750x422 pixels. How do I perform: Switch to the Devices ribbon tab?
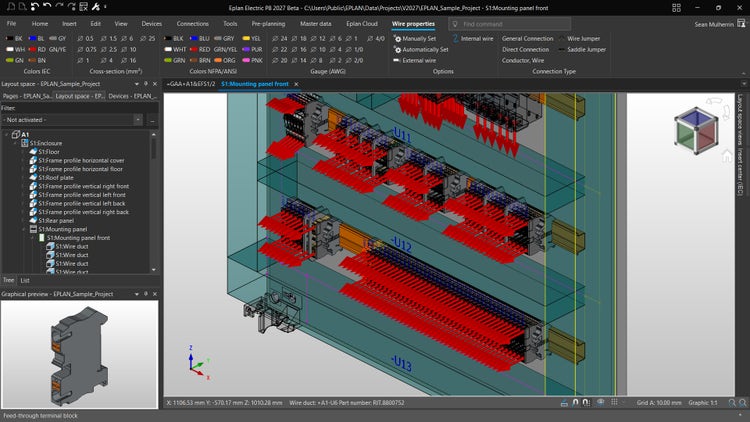(152, 23)
